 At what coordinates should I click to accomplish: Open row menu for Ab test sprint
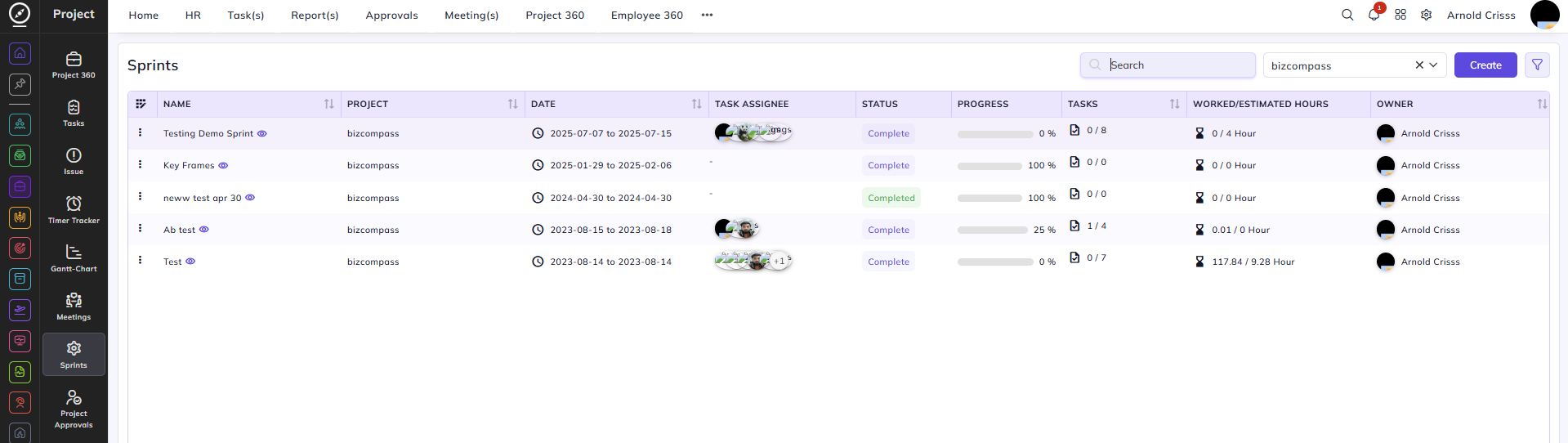click(141, 228)
